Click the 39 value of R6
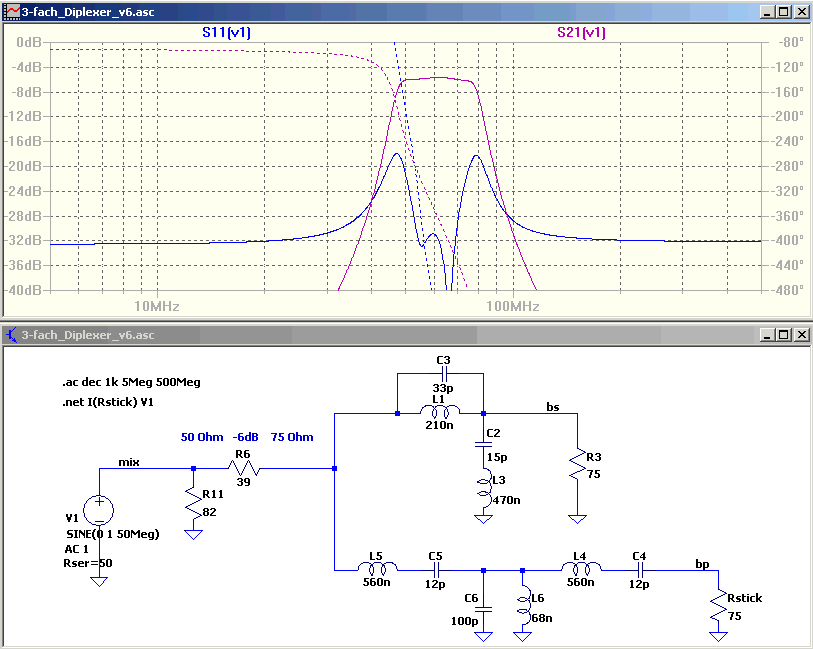Screen dimensions: 813x649 click(244, 482)
